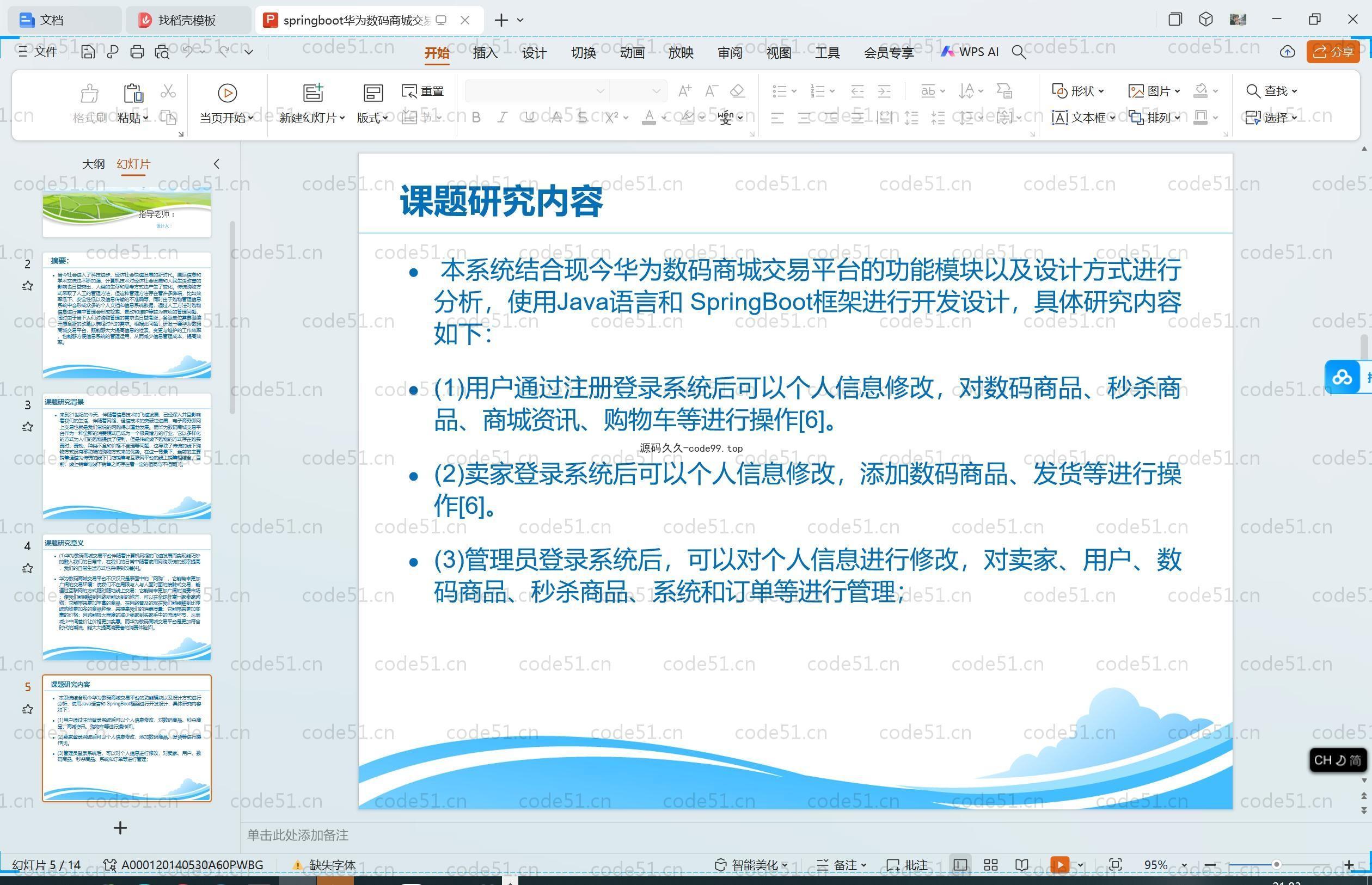Click the Cut scissors icon
This screenshot has height=885, width=1372.
click(x=168, y=91)
